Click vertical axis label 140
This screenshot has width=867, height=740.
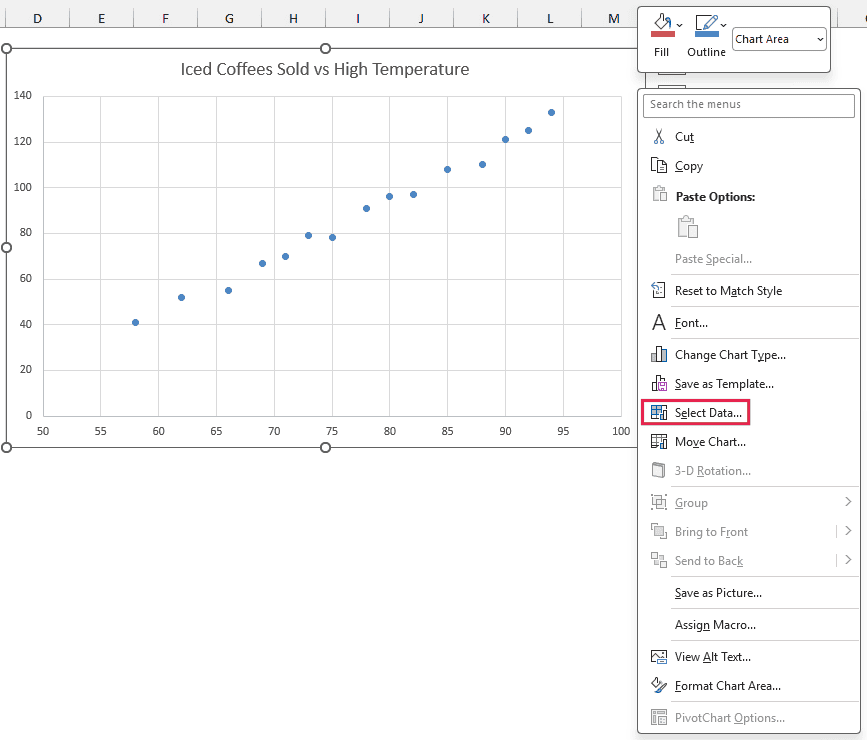pos(23,95)
